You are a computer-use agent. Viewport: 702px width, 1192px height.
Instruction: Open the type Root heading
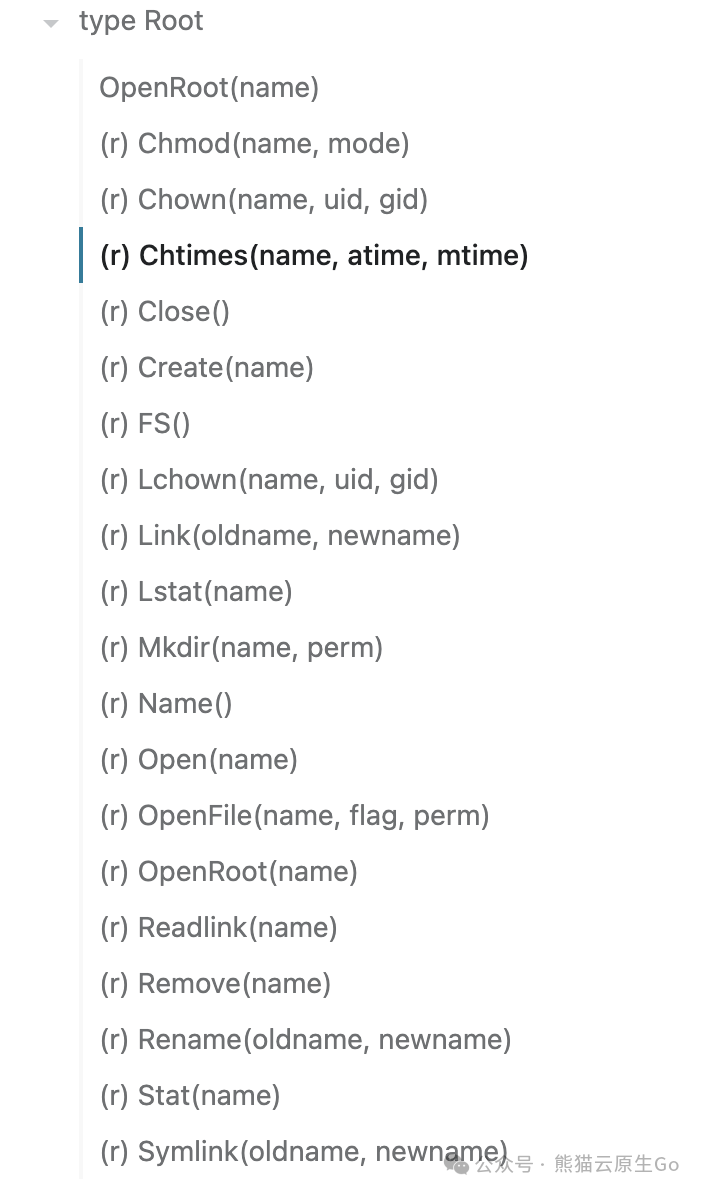141,21
